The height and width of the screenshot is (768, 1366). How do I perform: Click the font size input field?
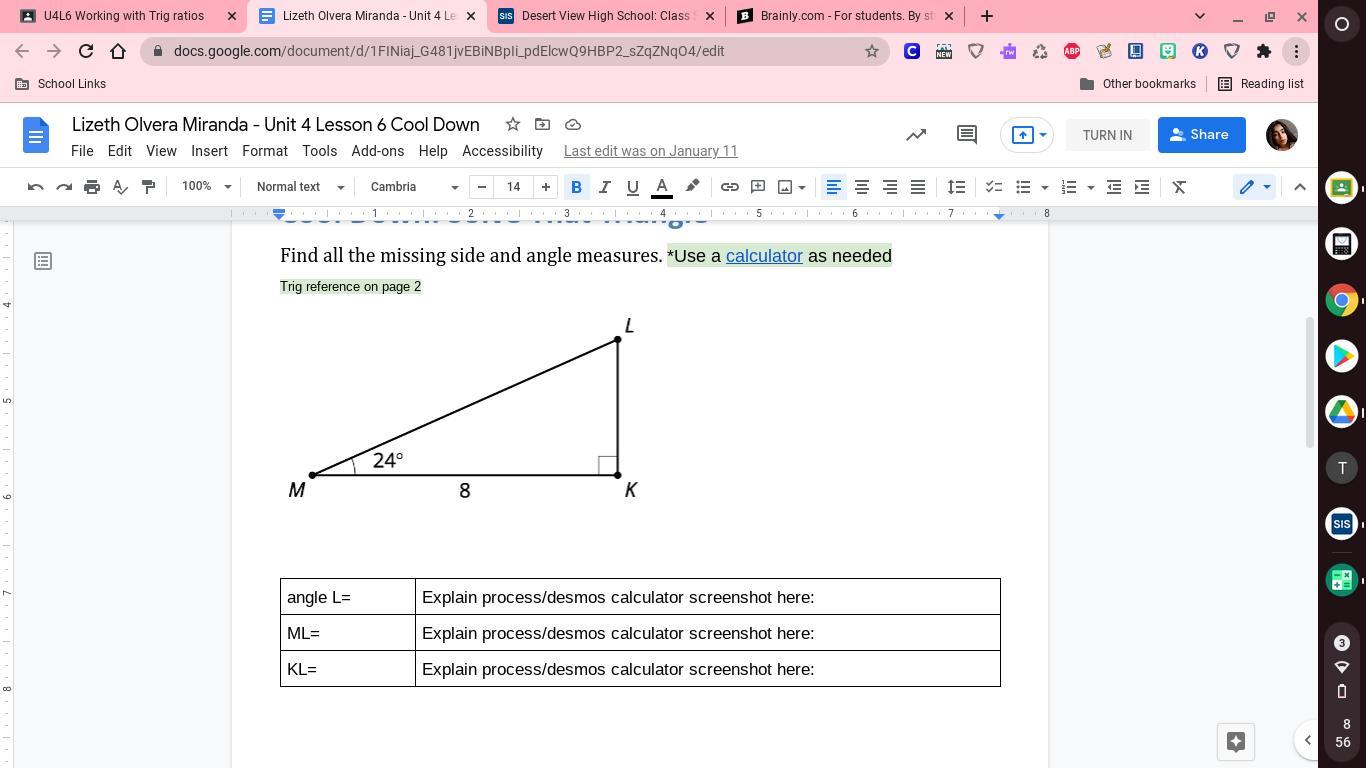point(514,187)
